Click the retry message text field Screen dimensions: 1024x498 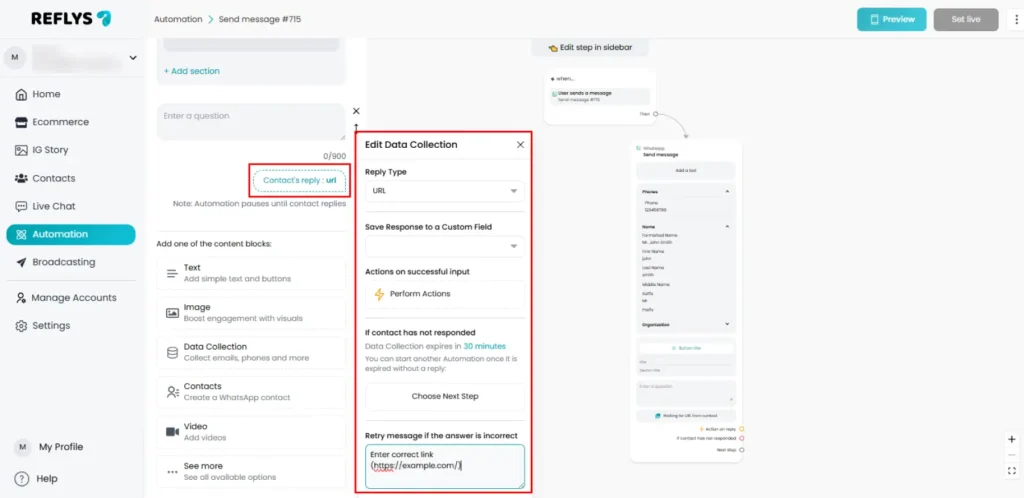point(444,466)
